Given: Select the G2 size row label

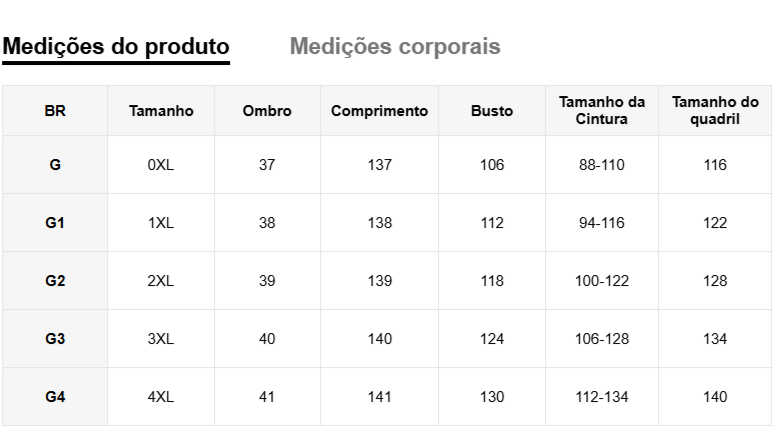Looking at the screenshot, I should click(x=55, y=281).
